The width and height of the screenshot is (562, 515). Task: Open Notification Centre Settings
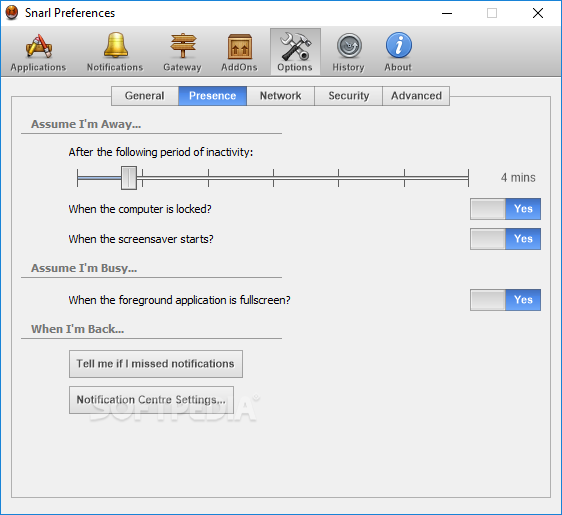pos(151,400)
